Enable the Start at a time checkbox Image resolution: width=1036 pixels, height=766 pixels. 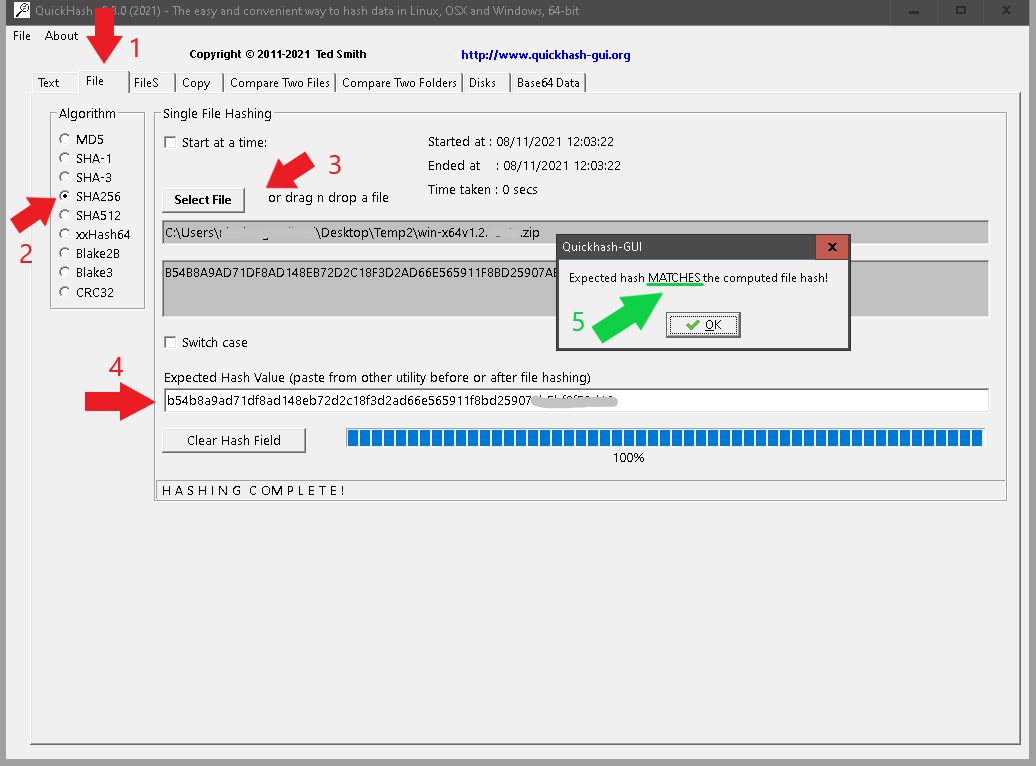click(170, 142)
